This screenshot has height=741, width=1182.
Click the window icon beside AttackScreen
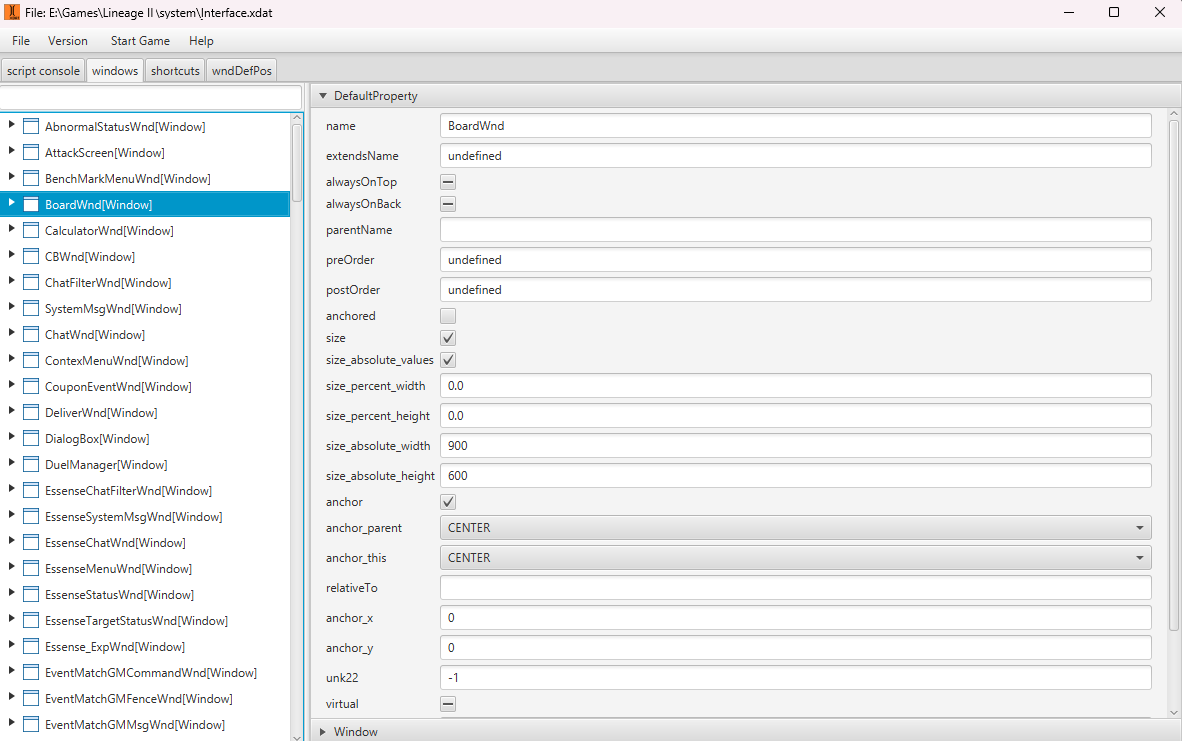click(31, 152)
